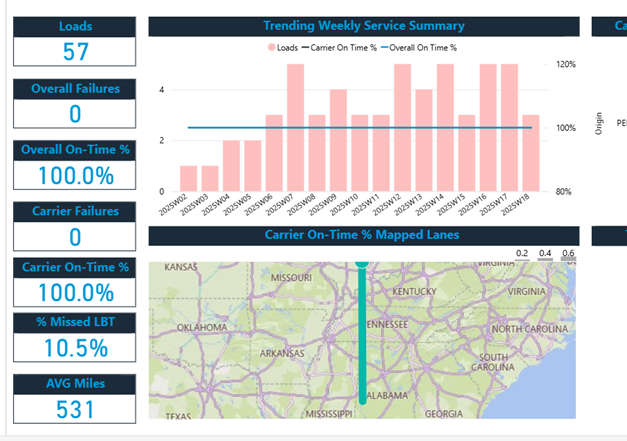Click the Carrier On-Time % Mapped Lanes header
Screen dimensions: 627x441
tap(364, 235)
